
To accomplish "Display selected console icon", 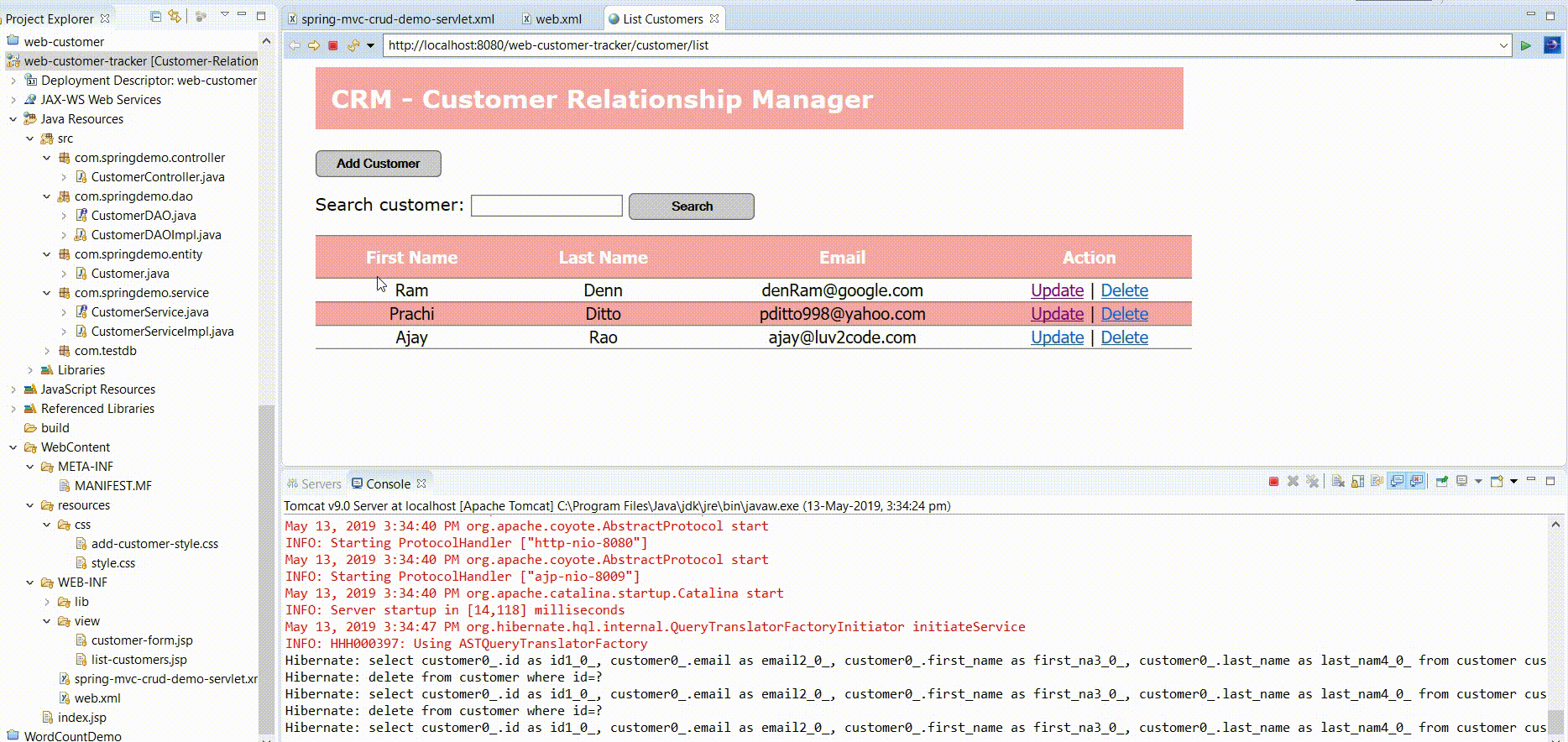I will coord(1462,482).
